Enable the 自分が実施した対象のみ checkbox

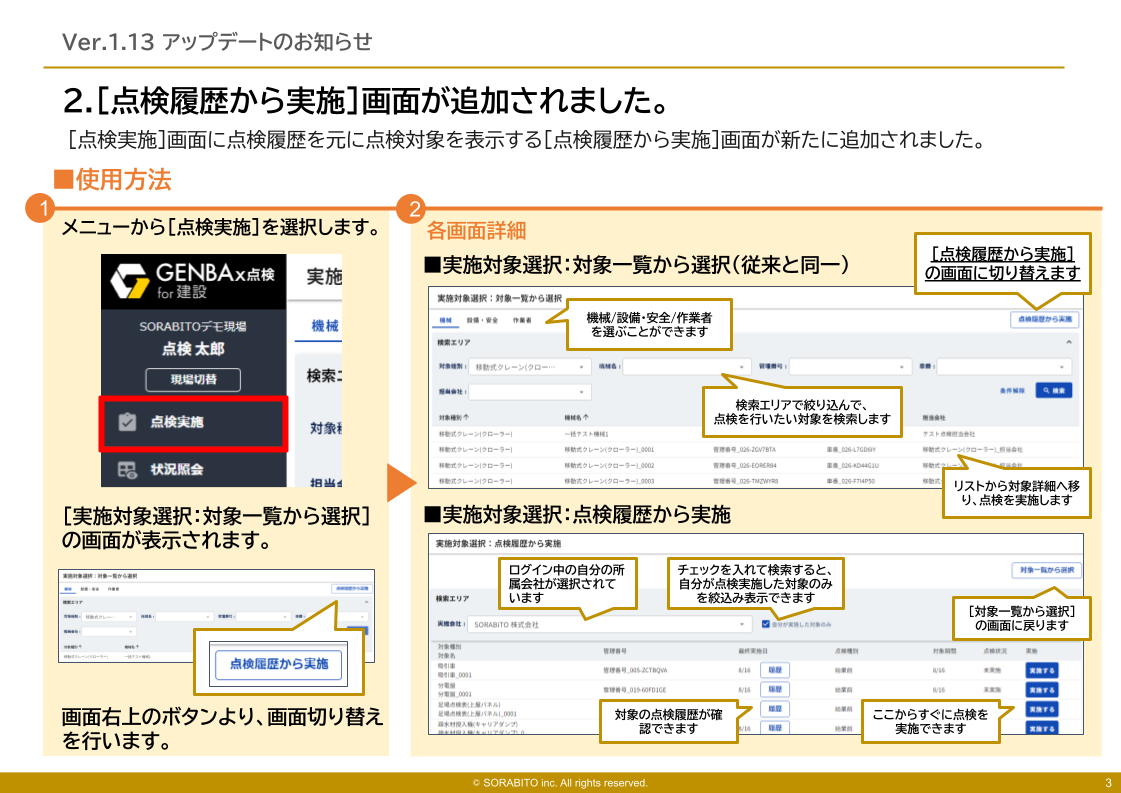tap(764, 624)
